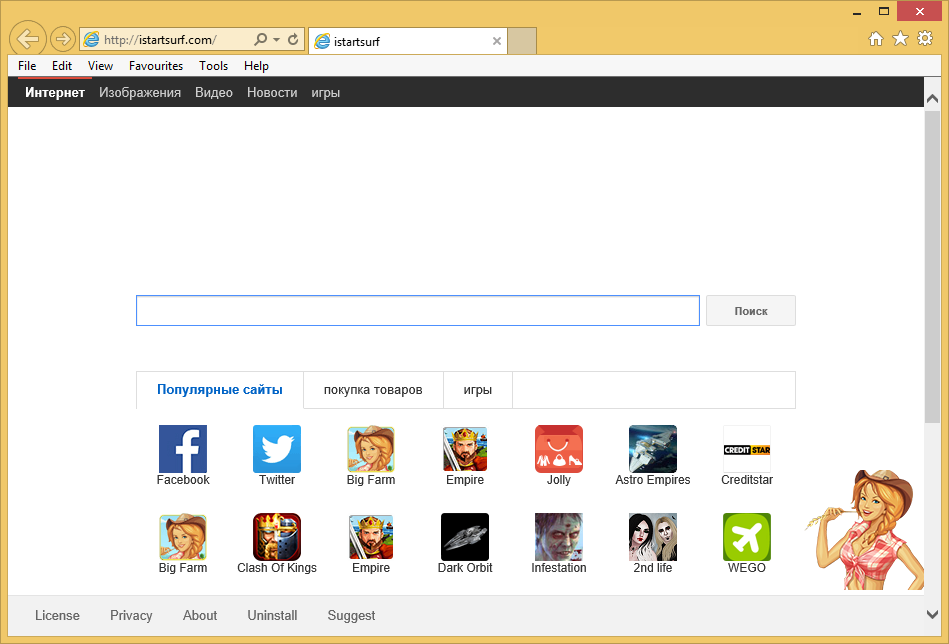949x644 pixels.
Task: Open the File menu
Action: [27, 66]
